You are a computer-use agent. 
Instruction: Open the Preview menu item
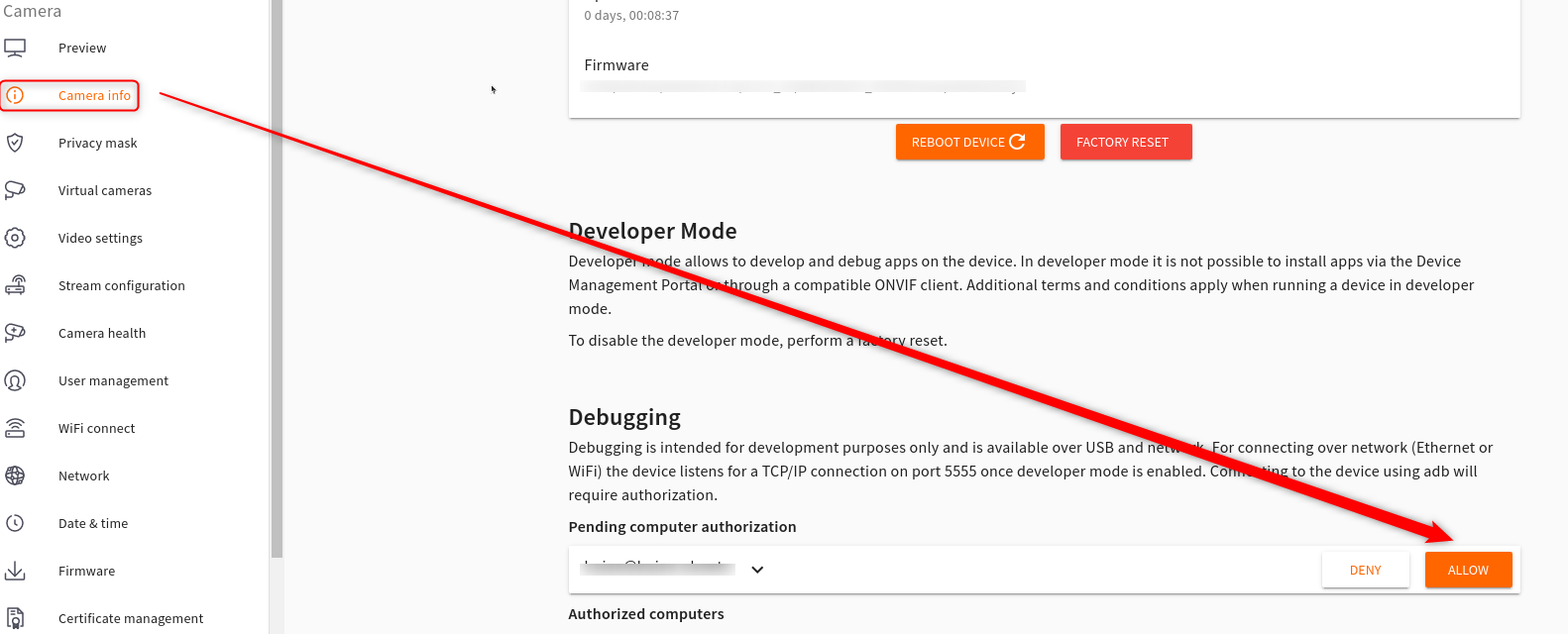pos(82,48)
